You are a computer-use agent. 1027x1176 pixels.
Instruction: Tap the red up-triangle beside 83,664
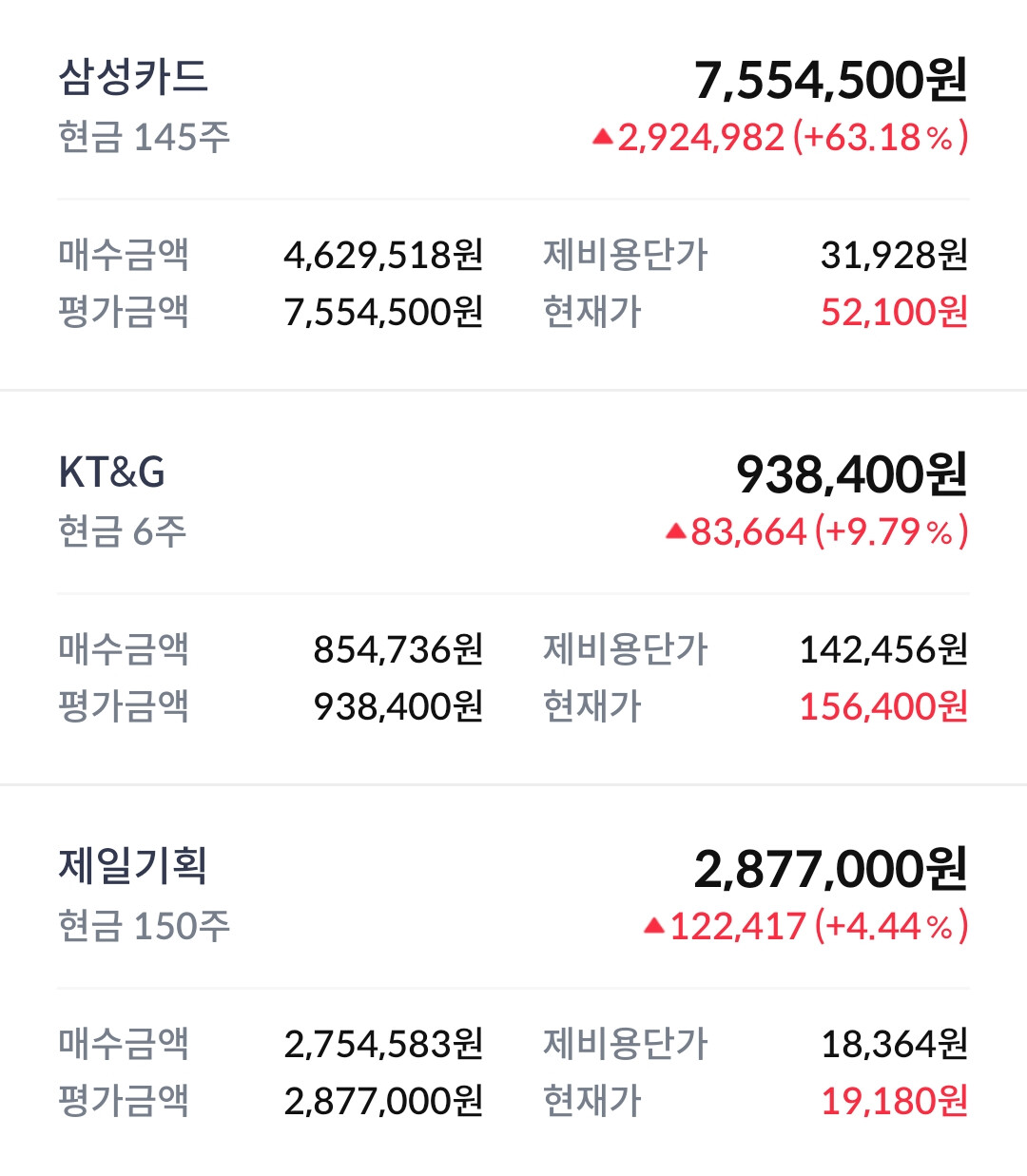tap(675, 531)
